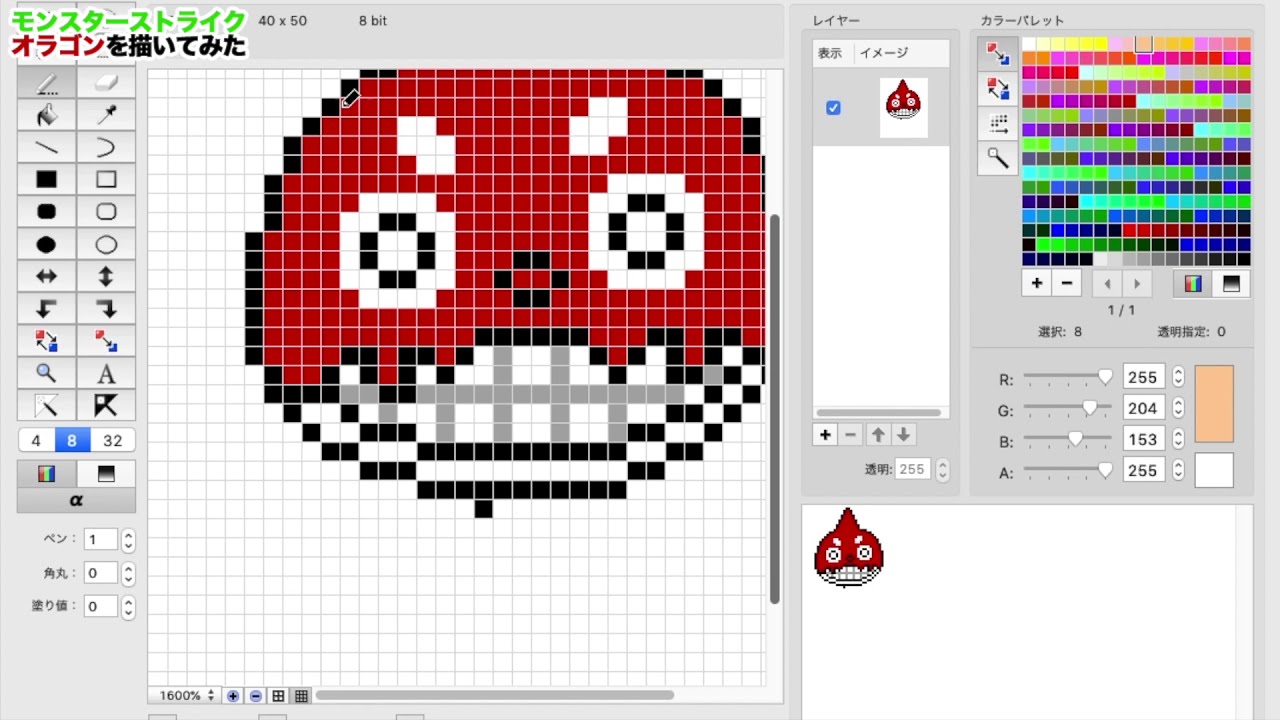Click the rotate left arrow tool
This screenshot has height=720, width=1280.
click(x=46, y=309)
